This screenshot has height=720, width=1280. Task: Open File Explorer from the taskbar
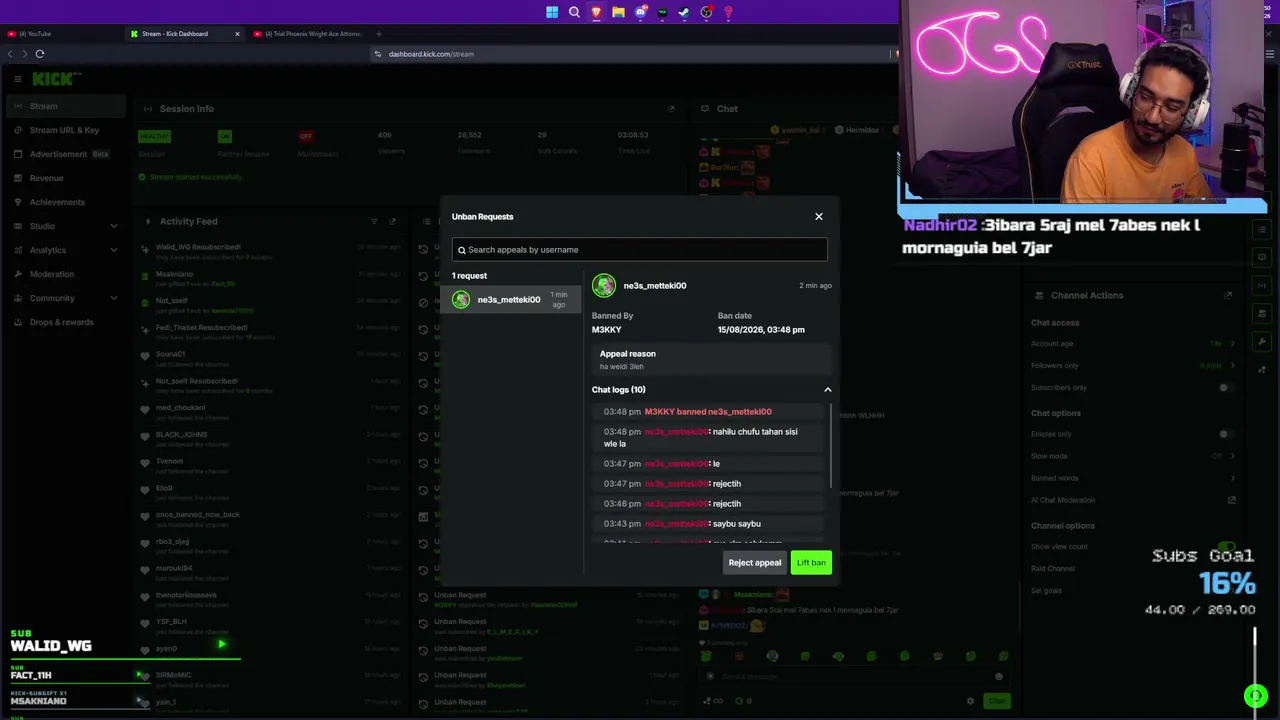618,12
